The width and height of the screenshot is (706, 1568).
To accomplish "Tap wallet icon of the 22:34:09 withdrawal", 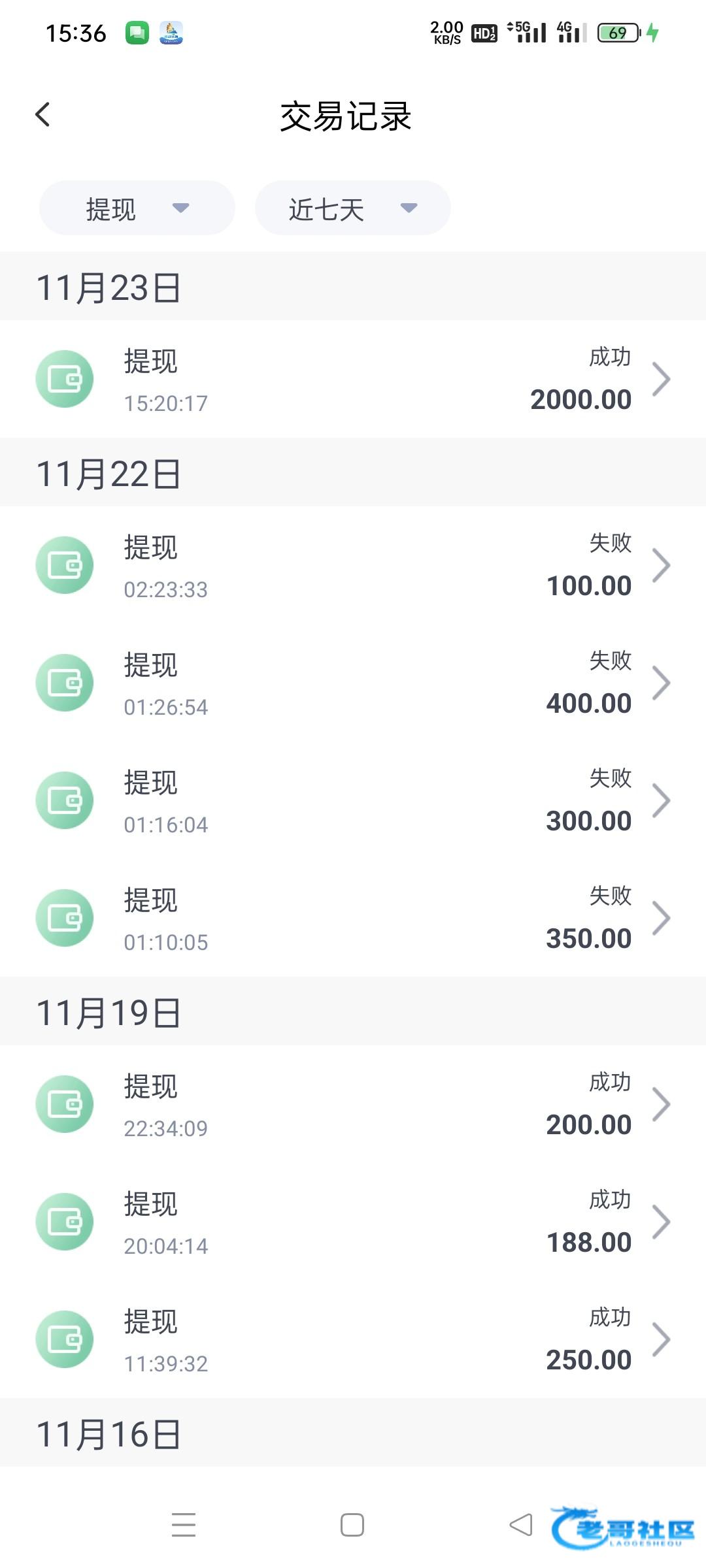I will point(65,1104).
